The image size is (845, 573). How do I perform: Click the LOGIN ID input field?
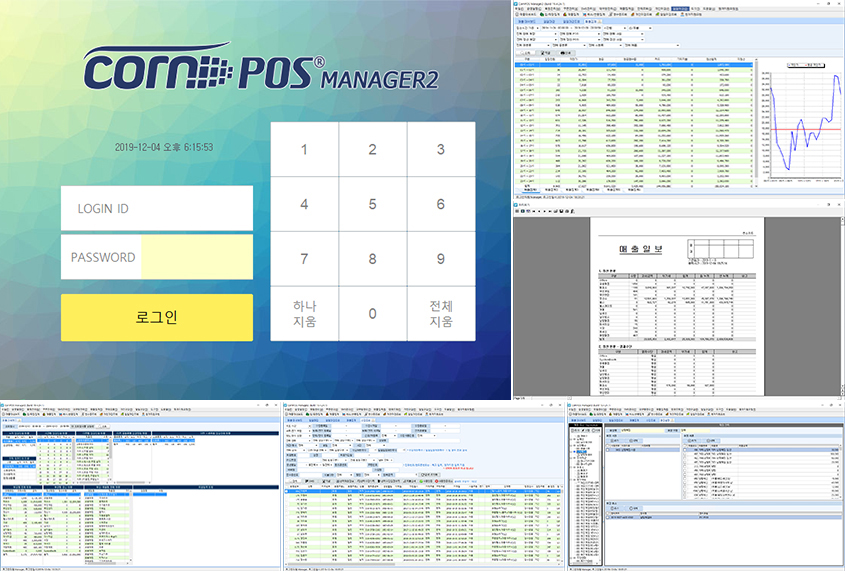157,208
